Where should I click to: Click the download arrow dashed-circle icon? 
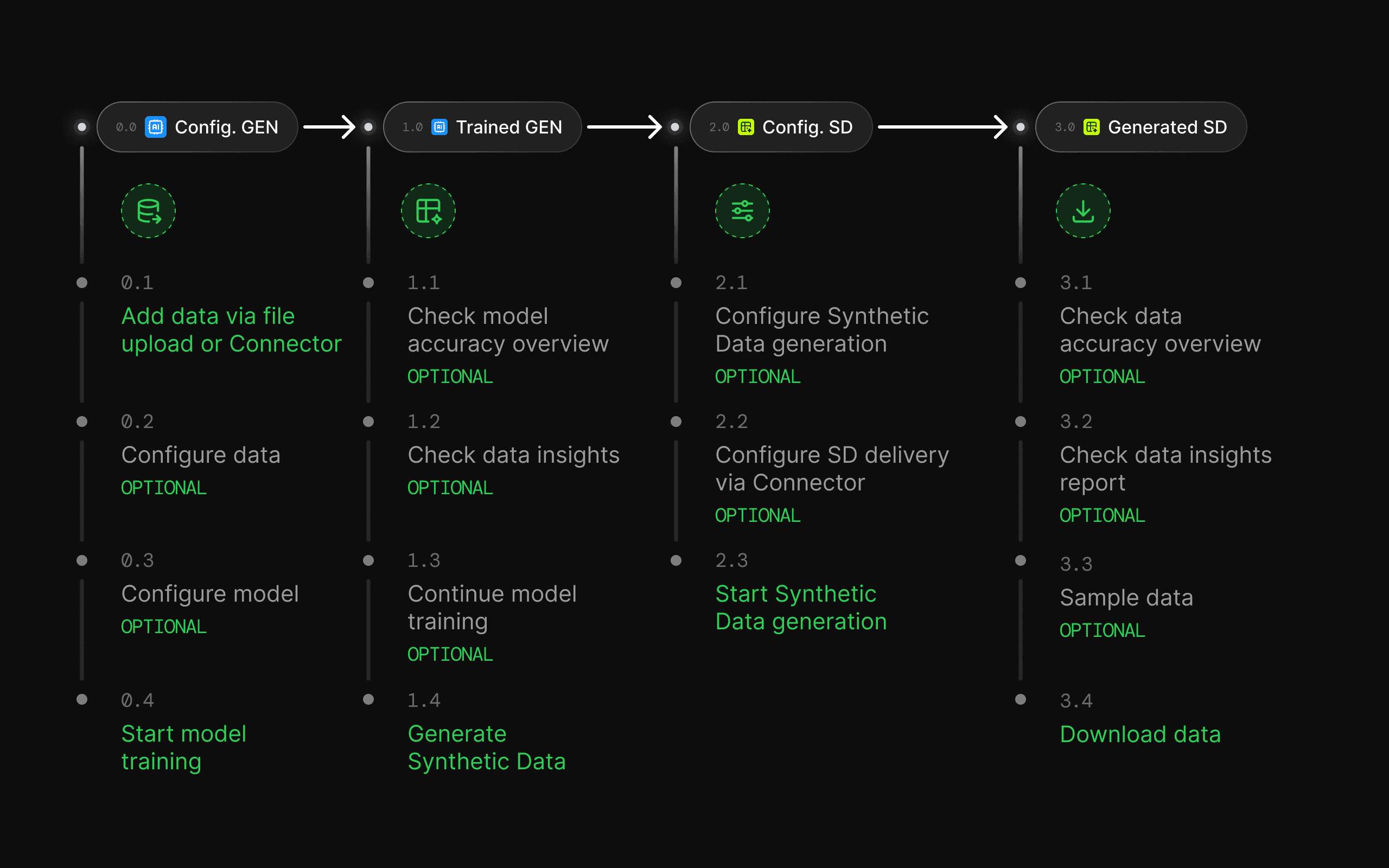click(1083, 210)
